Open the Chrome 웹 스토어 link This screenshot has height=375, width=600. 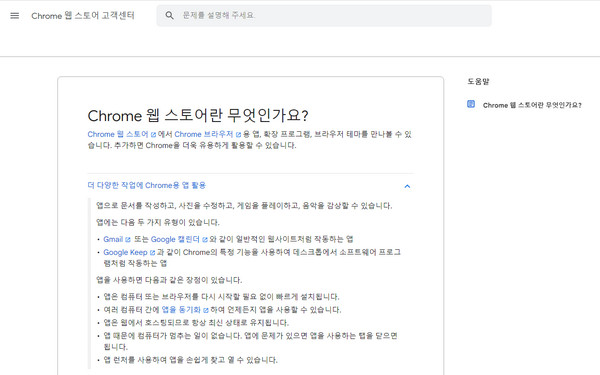(117, 134)
